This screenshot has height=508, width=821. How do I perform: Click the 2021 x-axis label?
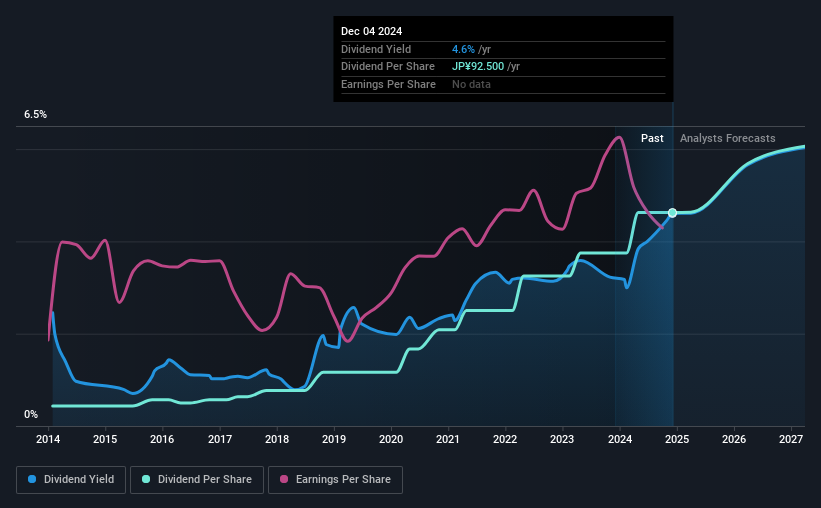pyautogui.click(x=448, y=439)
